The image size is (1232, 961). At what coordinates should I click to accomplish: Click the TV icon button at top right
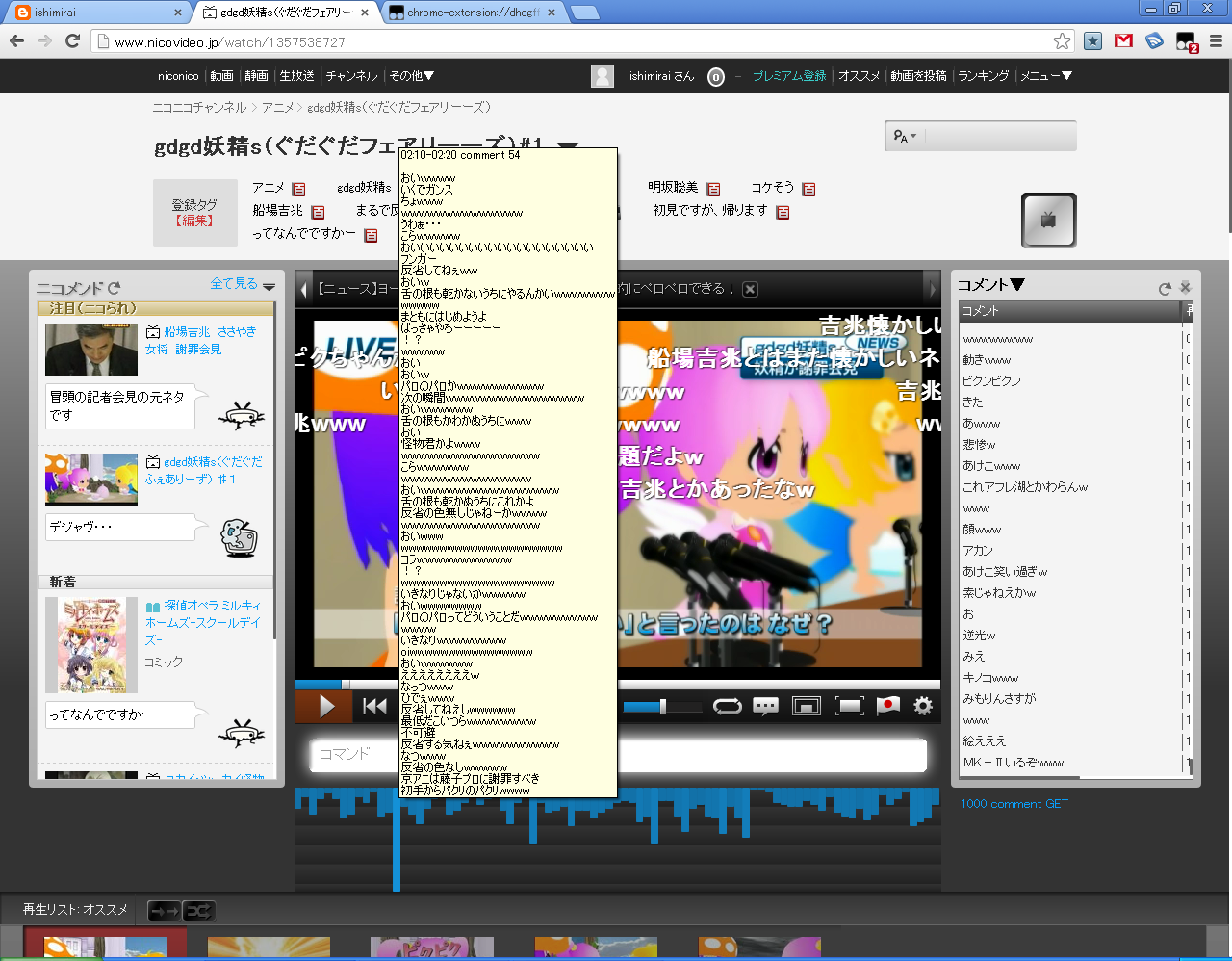coord(1048,220)
